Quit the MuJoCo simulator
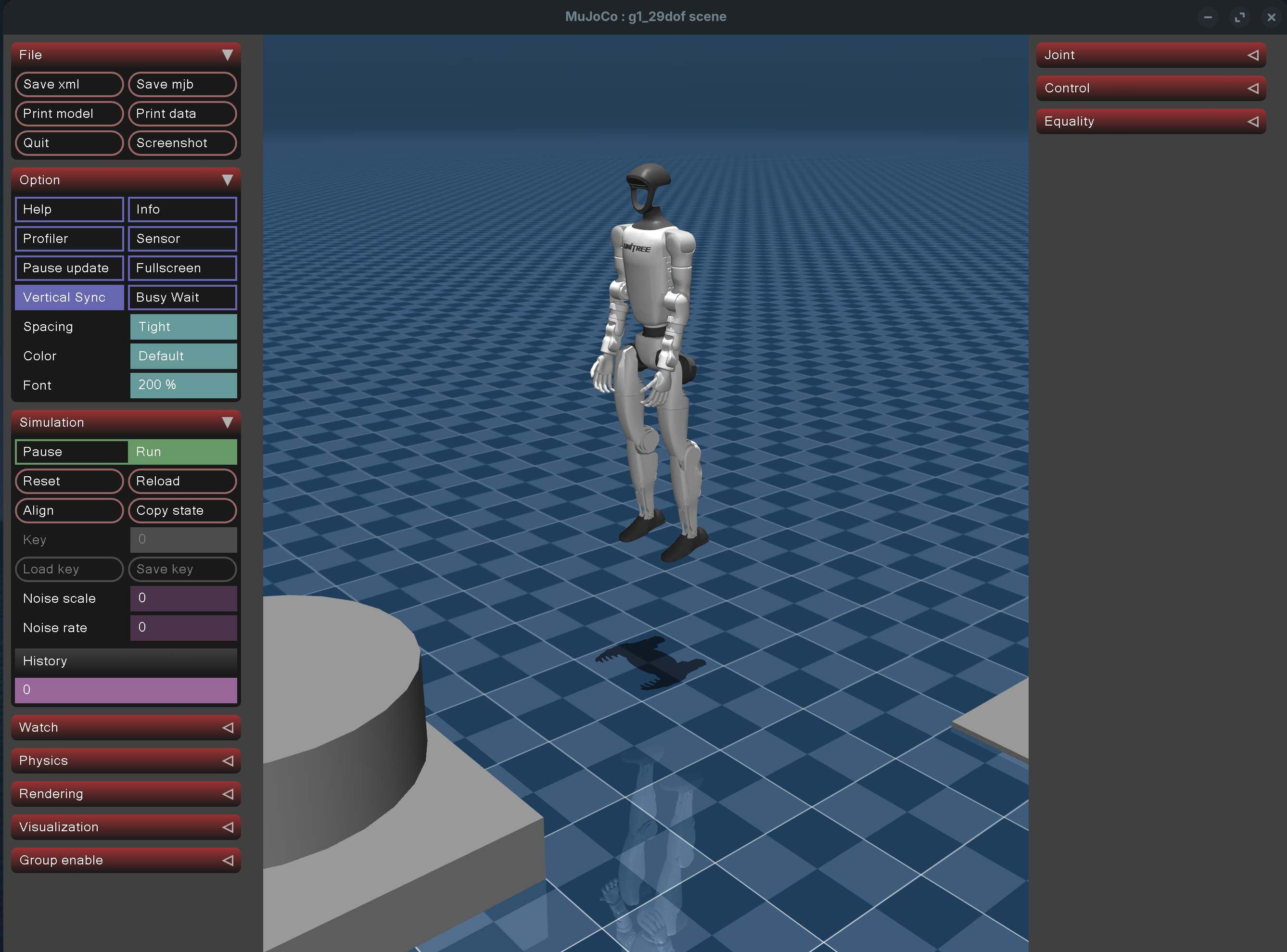 click(69, 143)
